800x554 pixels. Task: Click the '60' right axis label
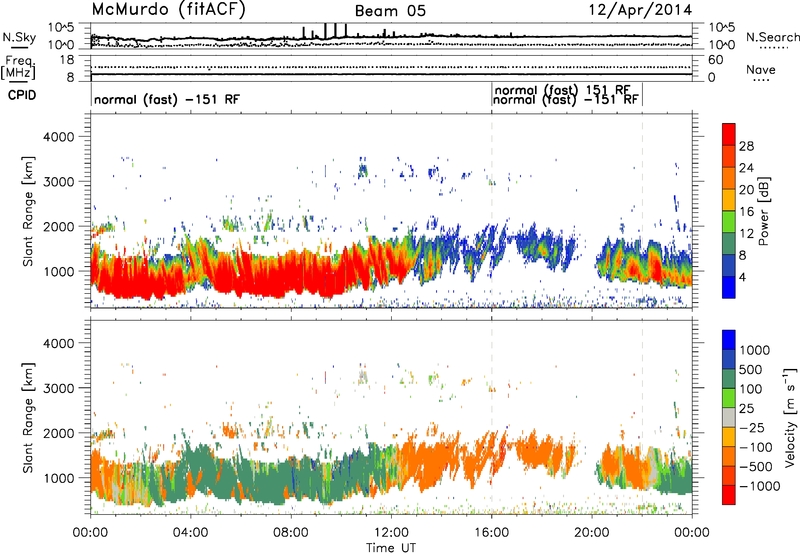coord(715,60)
